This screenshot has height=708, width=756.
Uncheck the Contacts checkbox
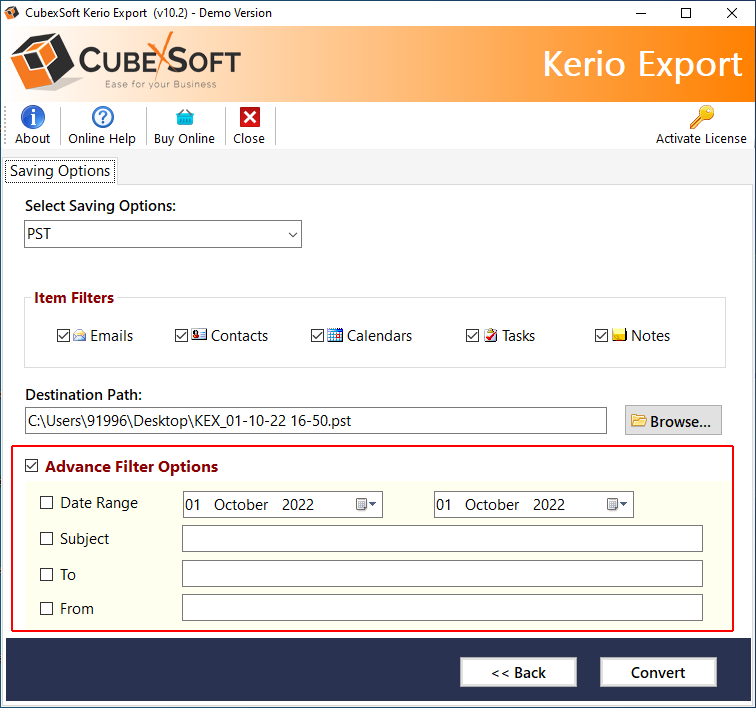coord(181,336)
